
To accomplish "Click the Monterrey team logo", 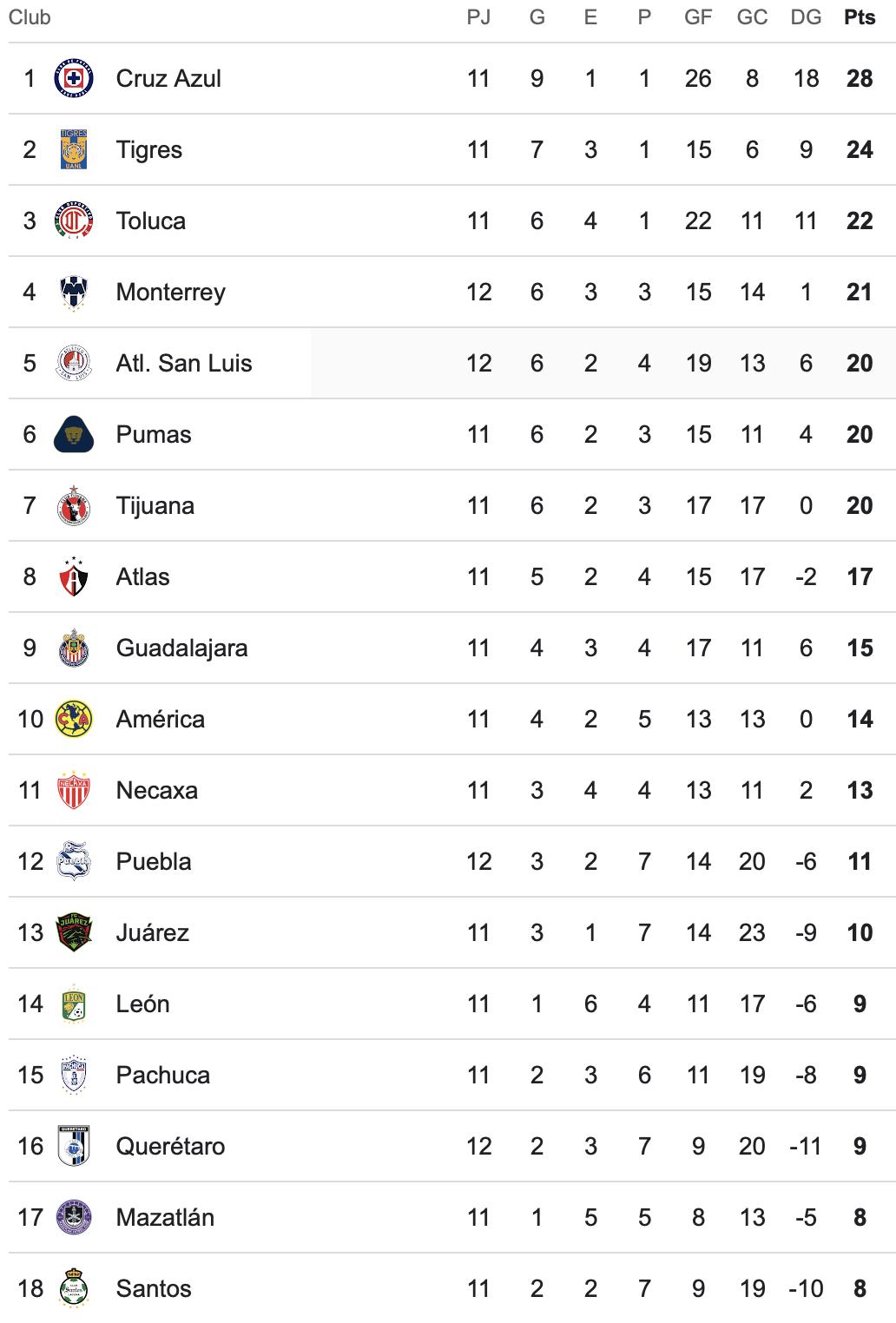I will pos(74,292).
